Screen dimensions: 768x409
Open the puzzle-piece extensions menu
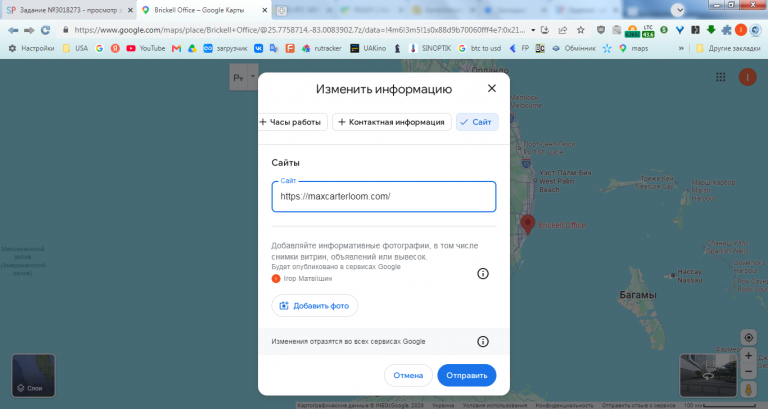point(726,30)
